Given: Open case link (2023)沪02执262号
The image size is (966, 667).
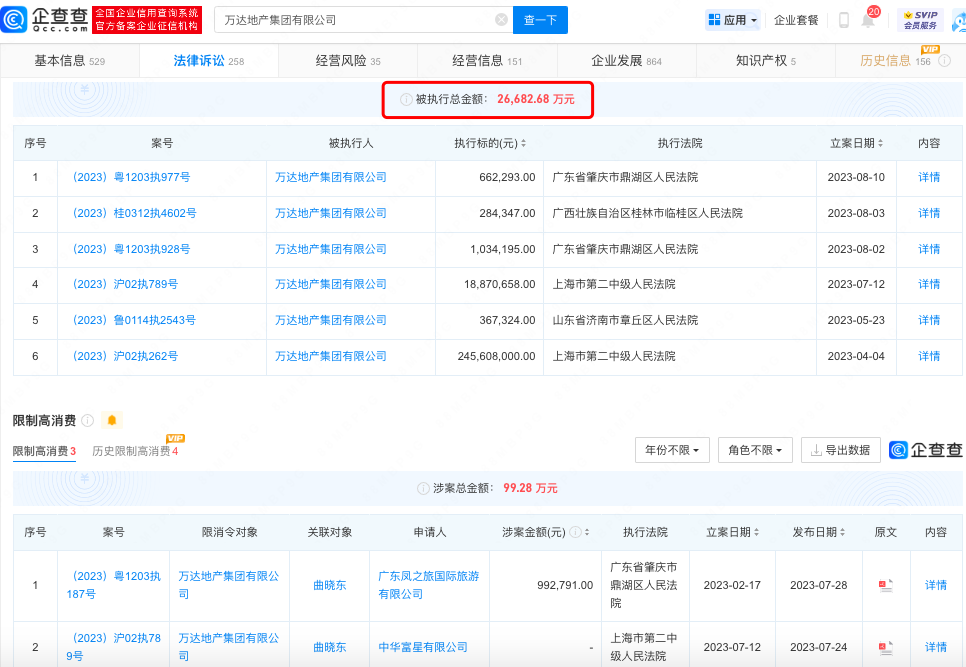Looking at the screenshot, I should tap(125, 356).
